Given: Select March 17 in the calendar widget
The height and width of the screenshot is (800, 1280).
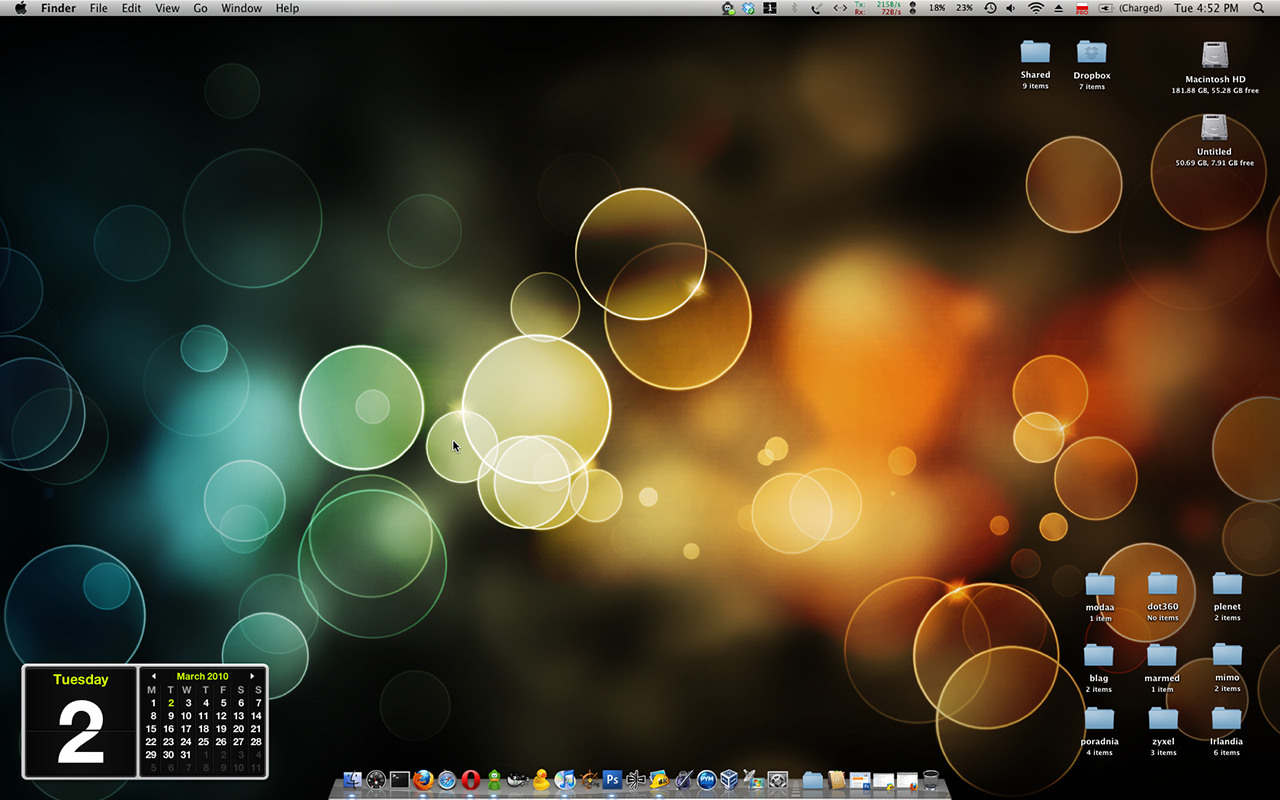Looking at the screenshot, I should (186, 729).
